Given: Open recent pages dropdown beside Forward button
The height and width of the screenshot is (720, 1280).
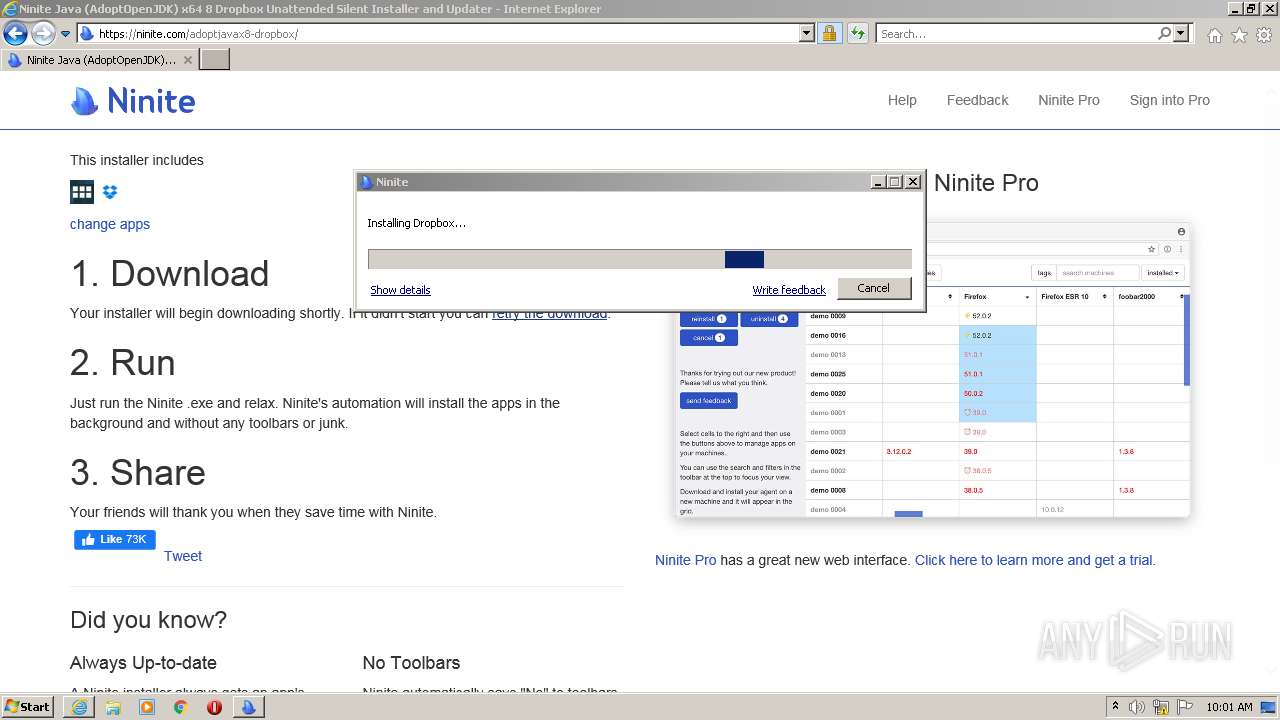Looking at the screenshot, I should point(66,34).
